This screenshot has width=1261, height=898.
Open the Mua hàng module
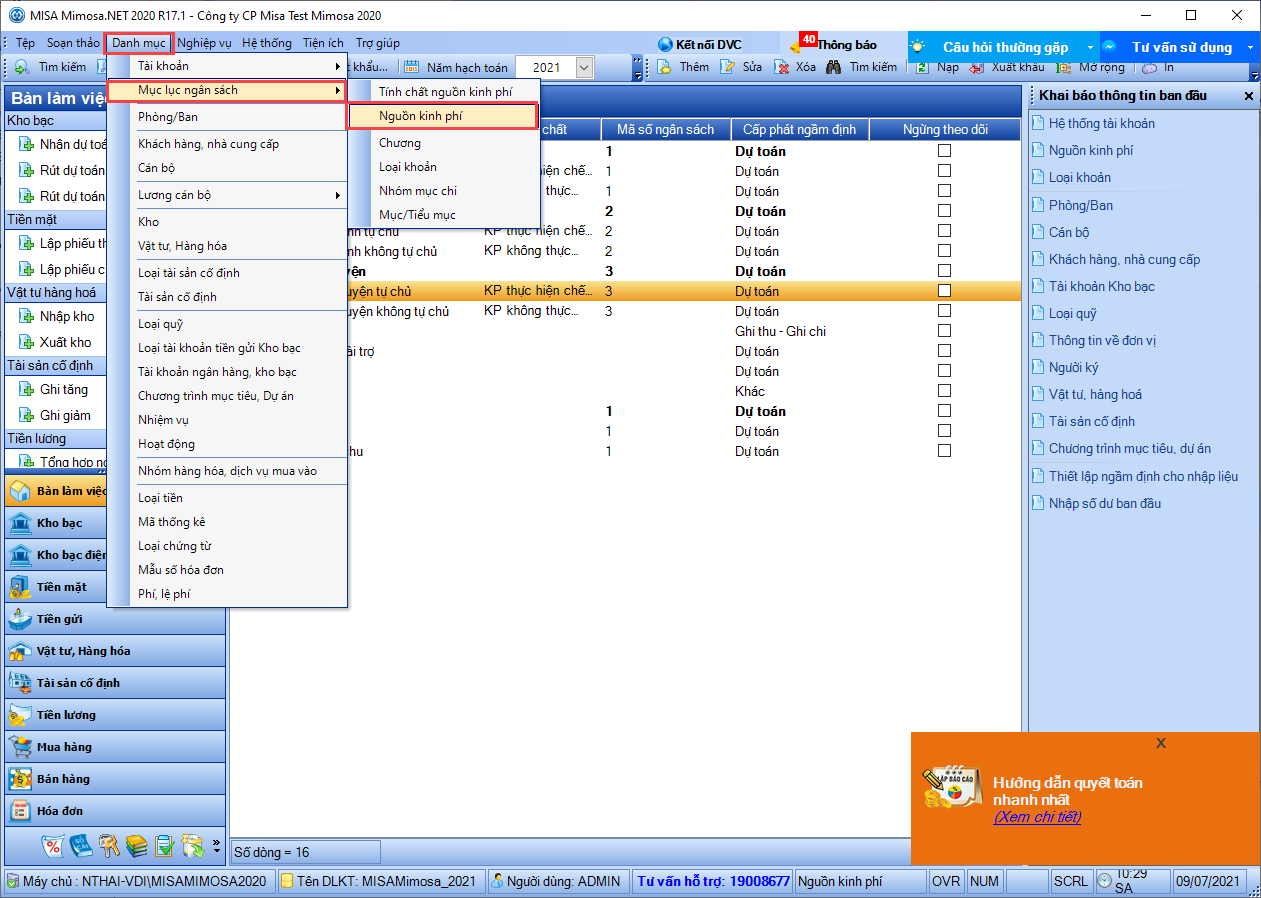click(x=115, y=747)
